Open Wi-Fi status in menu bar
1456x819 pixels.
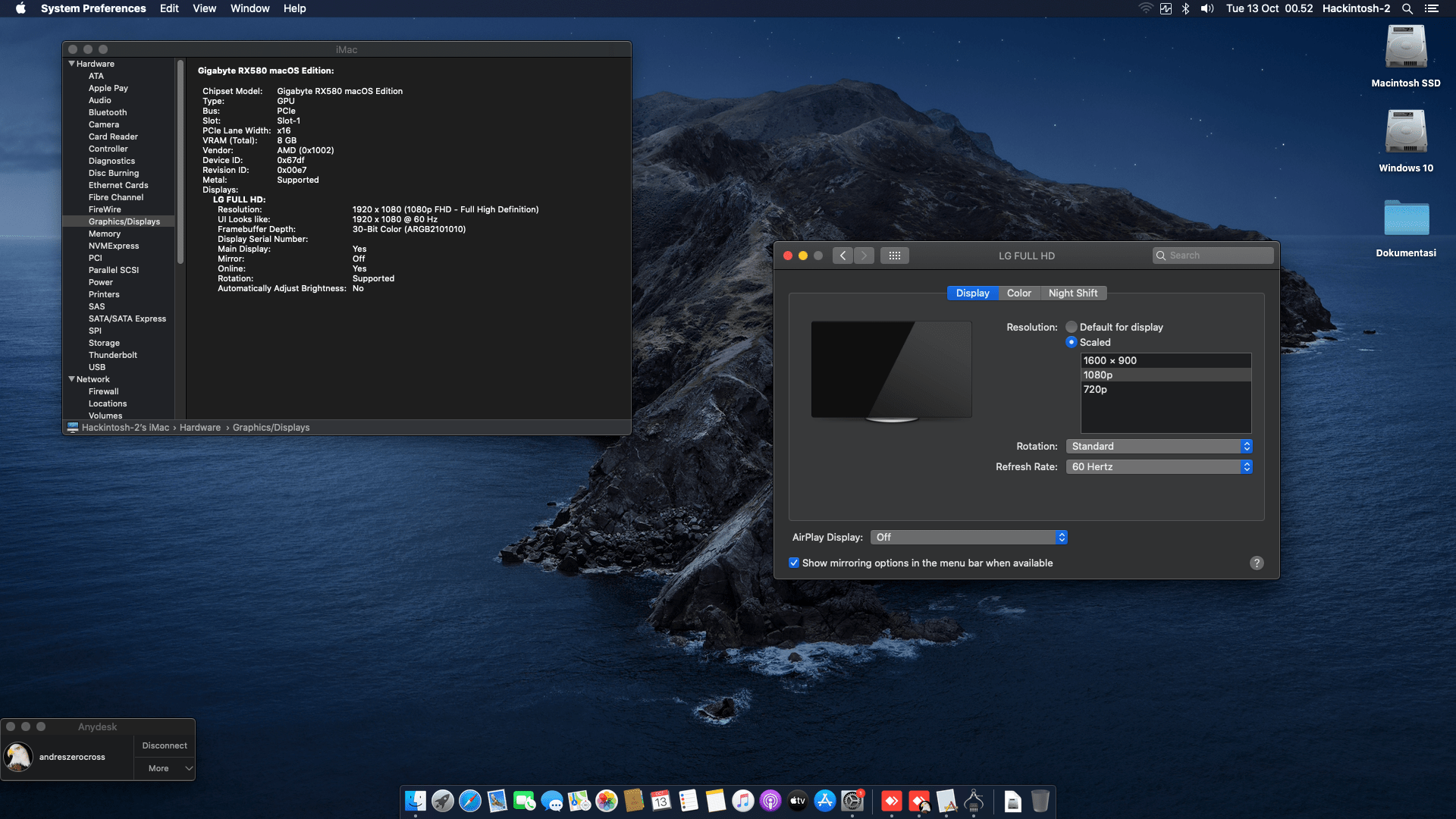(x=1146, y=8)
